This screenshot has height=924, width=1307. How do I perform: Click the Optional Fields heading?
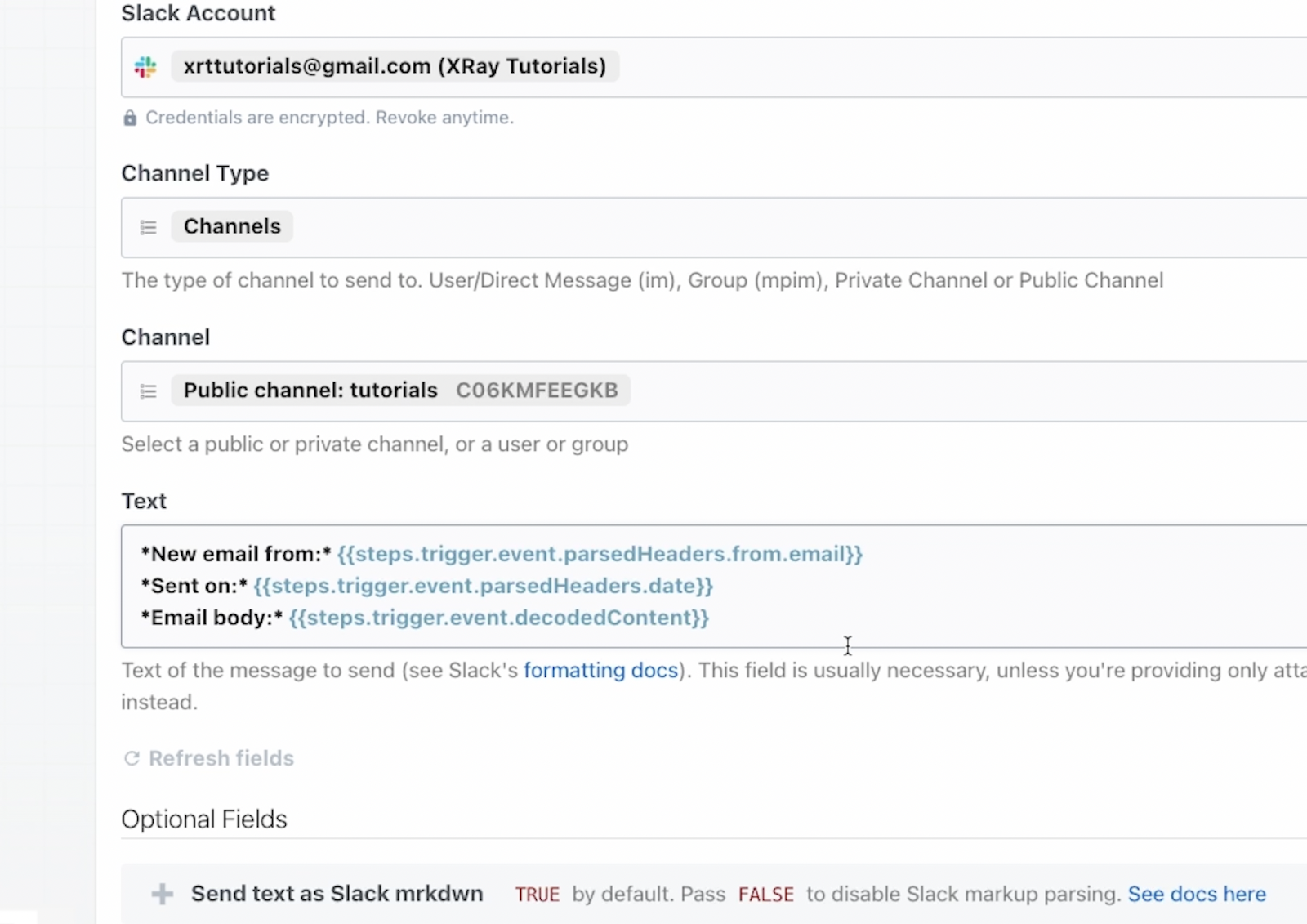[204, 819]
